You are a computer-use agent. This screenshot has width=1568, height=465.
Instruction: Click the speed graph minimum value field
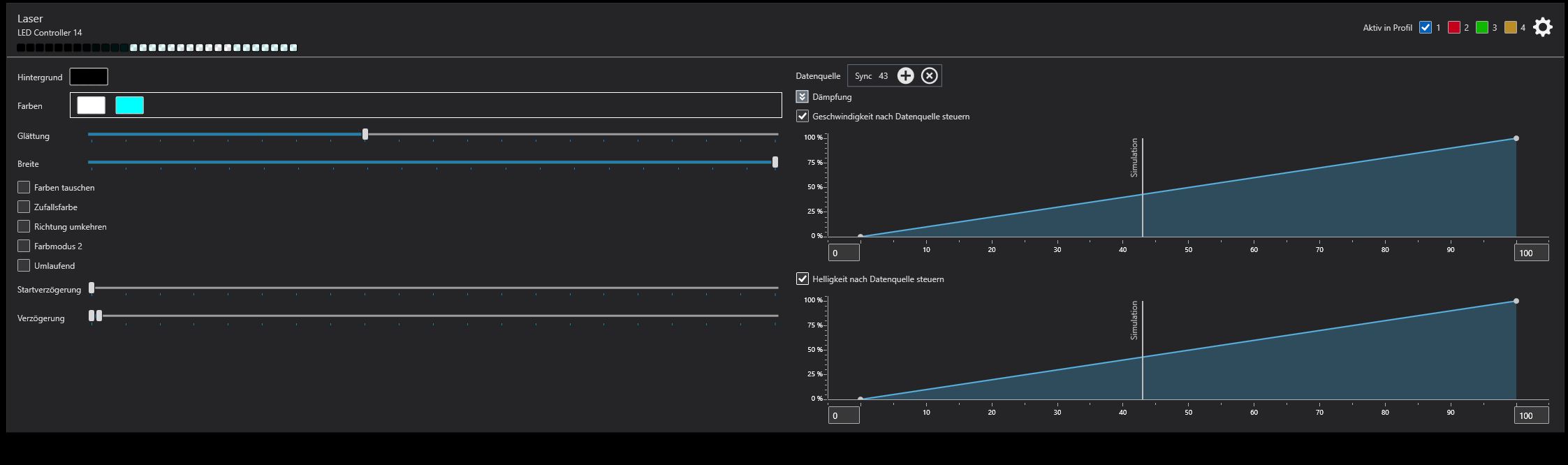point(843,253)
